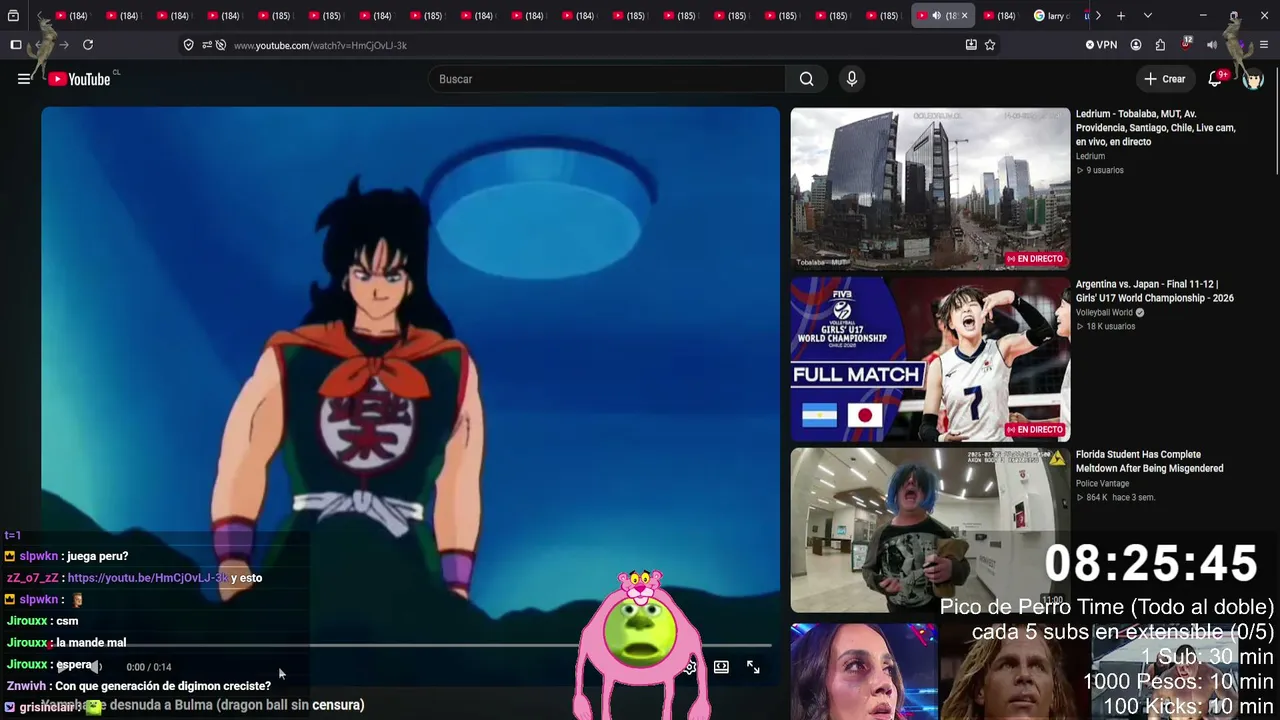Screen dimensions: 1280x720
Task: Expand the tab search dropdown
Action: pyautogui.click(x=1147, y=16)
